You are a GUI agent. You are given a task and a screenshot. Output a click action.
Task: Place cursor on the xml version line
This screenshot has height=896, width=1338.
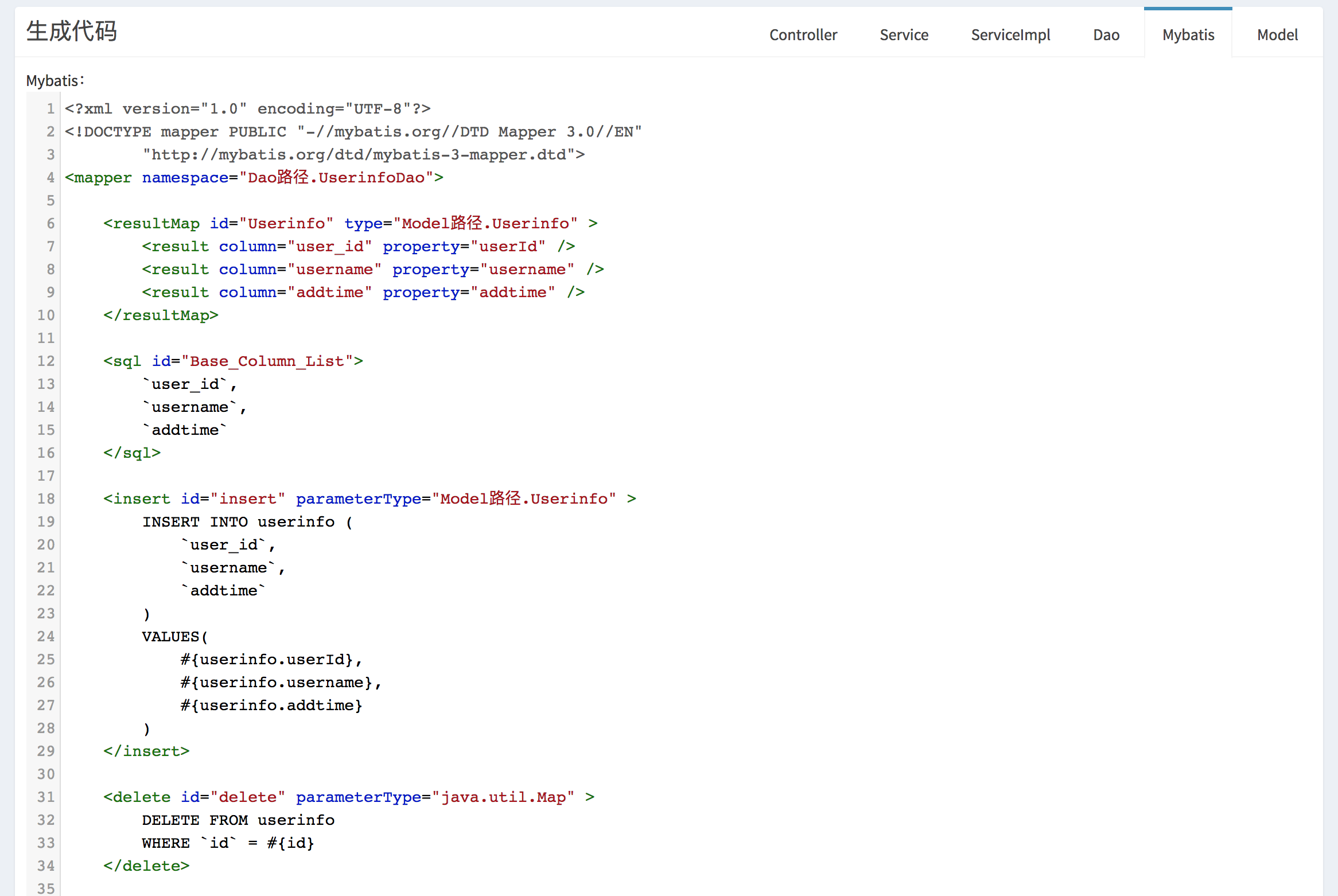click(x=247, y=108)
